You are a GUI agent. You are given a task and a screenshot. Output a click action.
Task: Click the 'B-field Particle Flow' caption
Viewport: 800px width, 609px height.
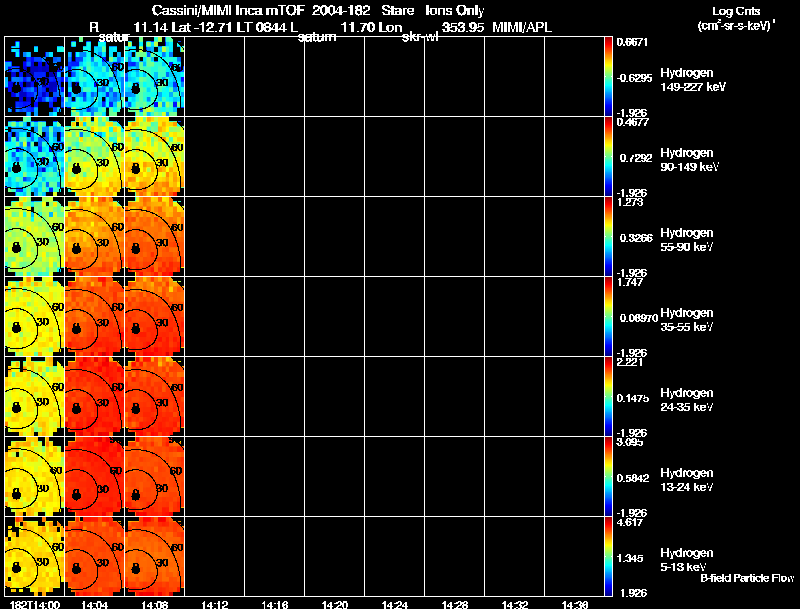[747, 578]
